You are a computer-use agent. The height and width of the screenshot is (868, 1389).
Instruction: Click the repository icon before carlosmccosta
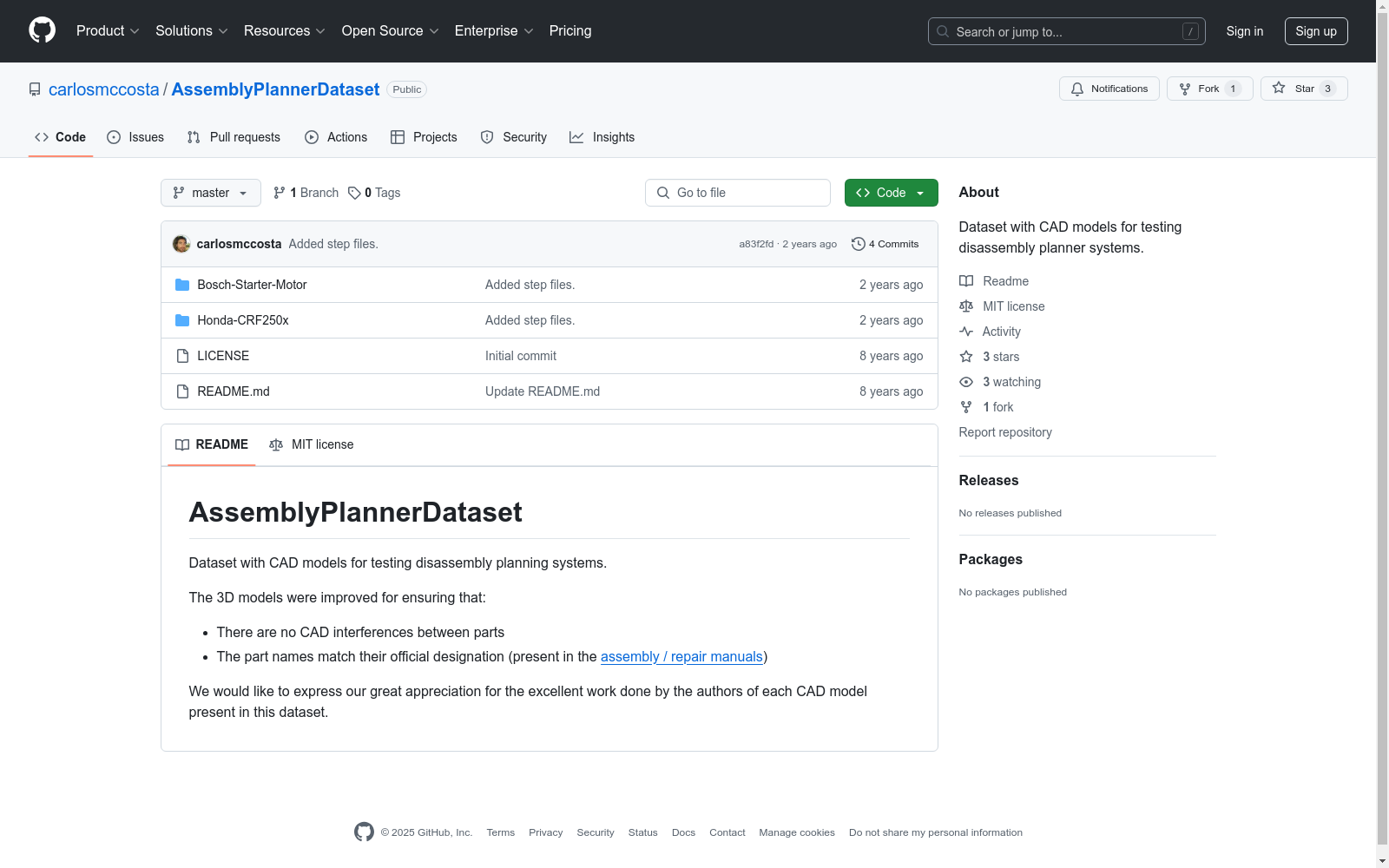tap(35, 89)
